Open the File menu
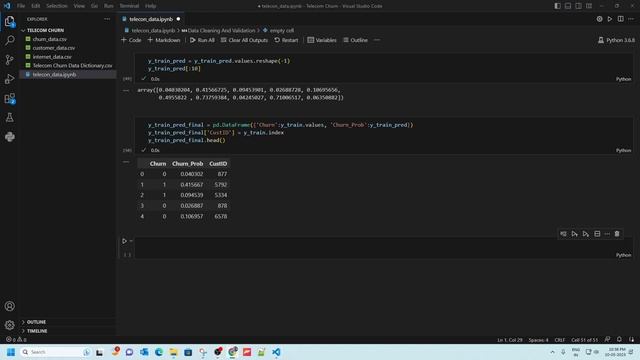 (21, 6)
